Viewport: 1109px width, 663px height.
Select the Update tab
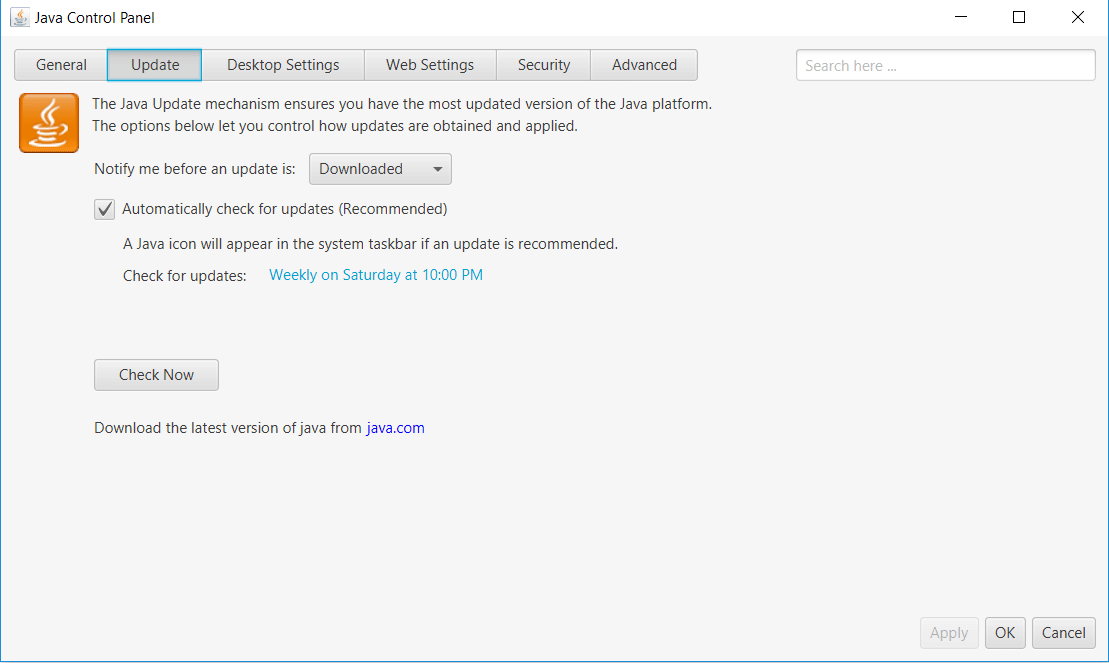[x=154, y=64]
